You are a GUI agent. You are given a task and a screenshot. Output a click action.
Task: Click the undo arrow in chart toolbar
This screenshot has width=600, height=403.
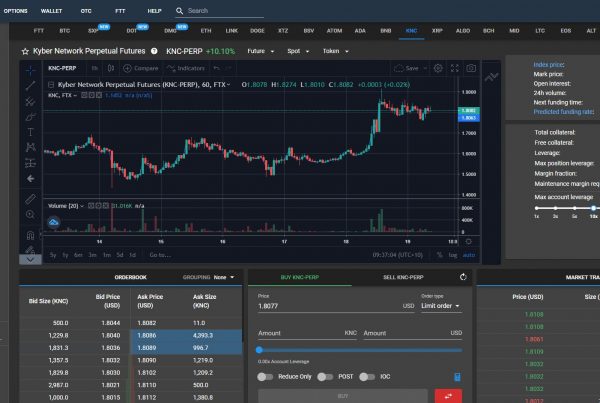[217, 68]
